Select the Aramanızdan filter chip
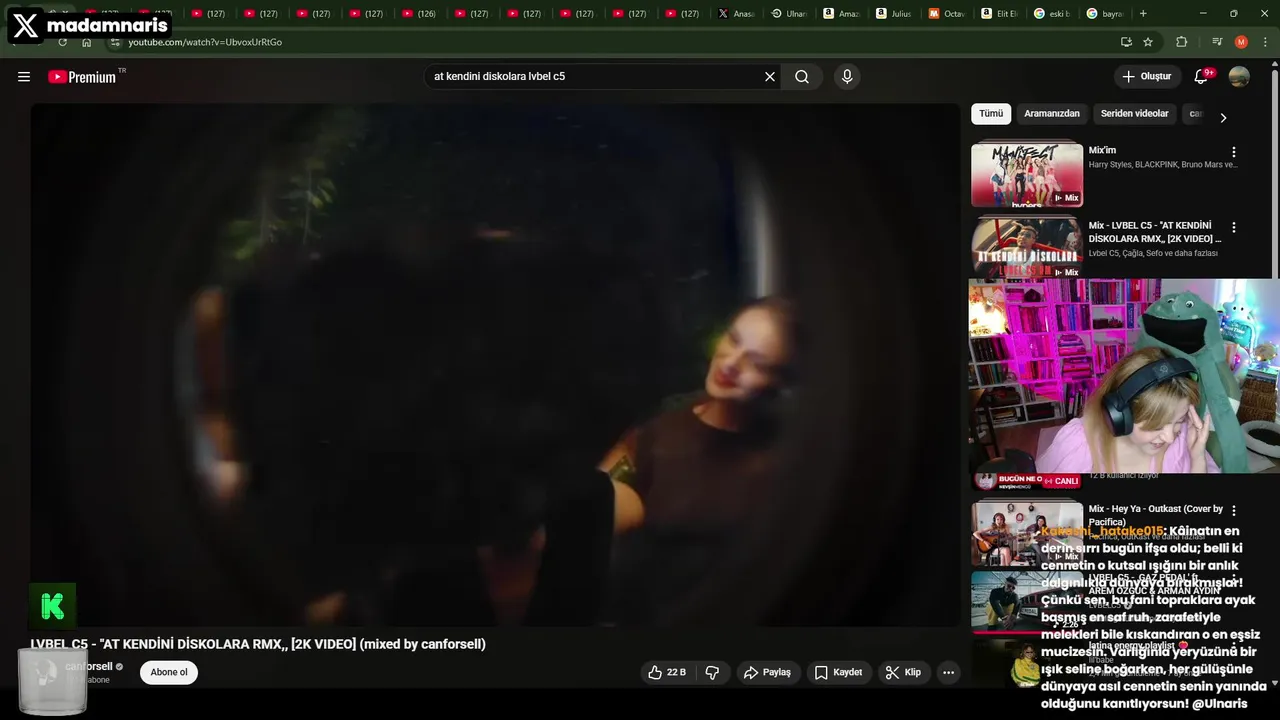 pyautogui.click(x=1052, y=114)
